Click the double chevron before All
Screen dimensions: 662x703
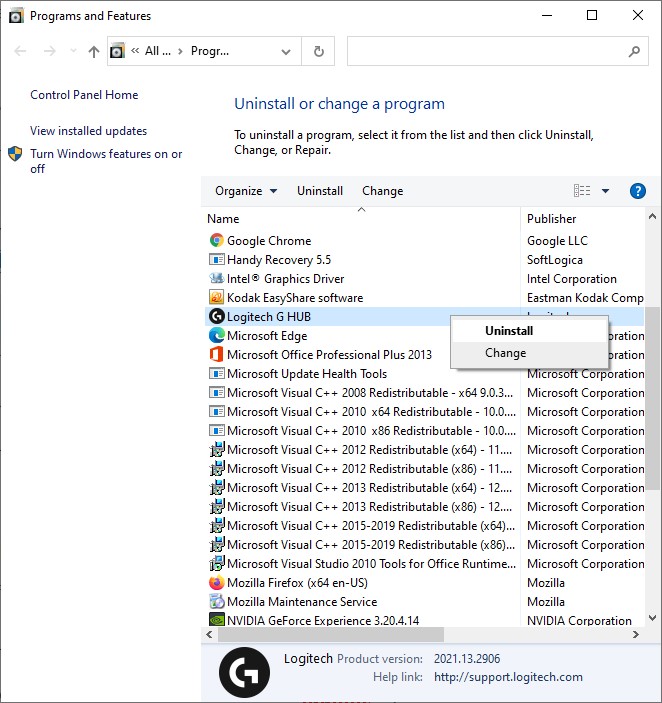[135, 51]
